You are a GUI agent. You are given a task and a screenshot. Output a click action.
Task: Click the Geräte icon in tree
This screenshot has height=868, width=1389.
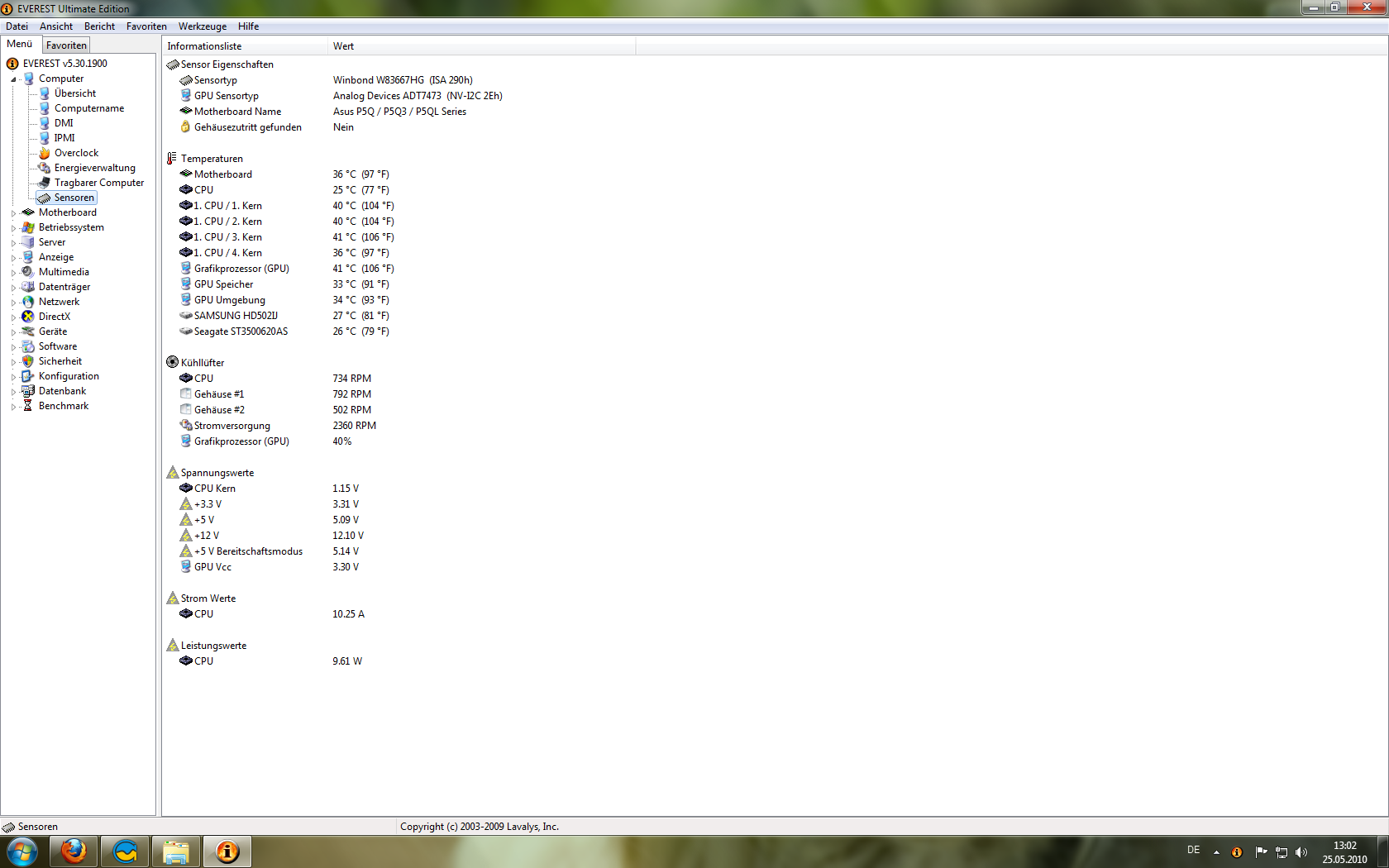pos(28,331)
